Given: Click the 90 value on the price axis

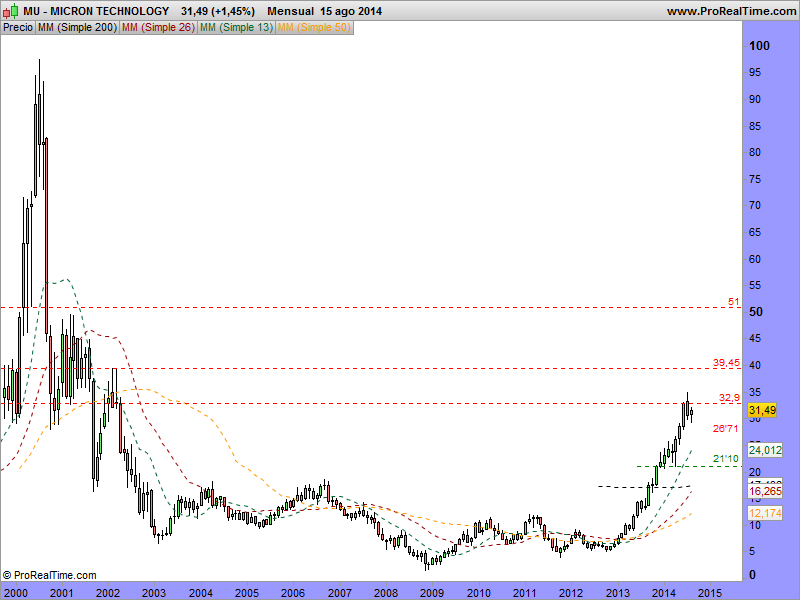Looking at the screenshot, I should (x=755, y=99).
